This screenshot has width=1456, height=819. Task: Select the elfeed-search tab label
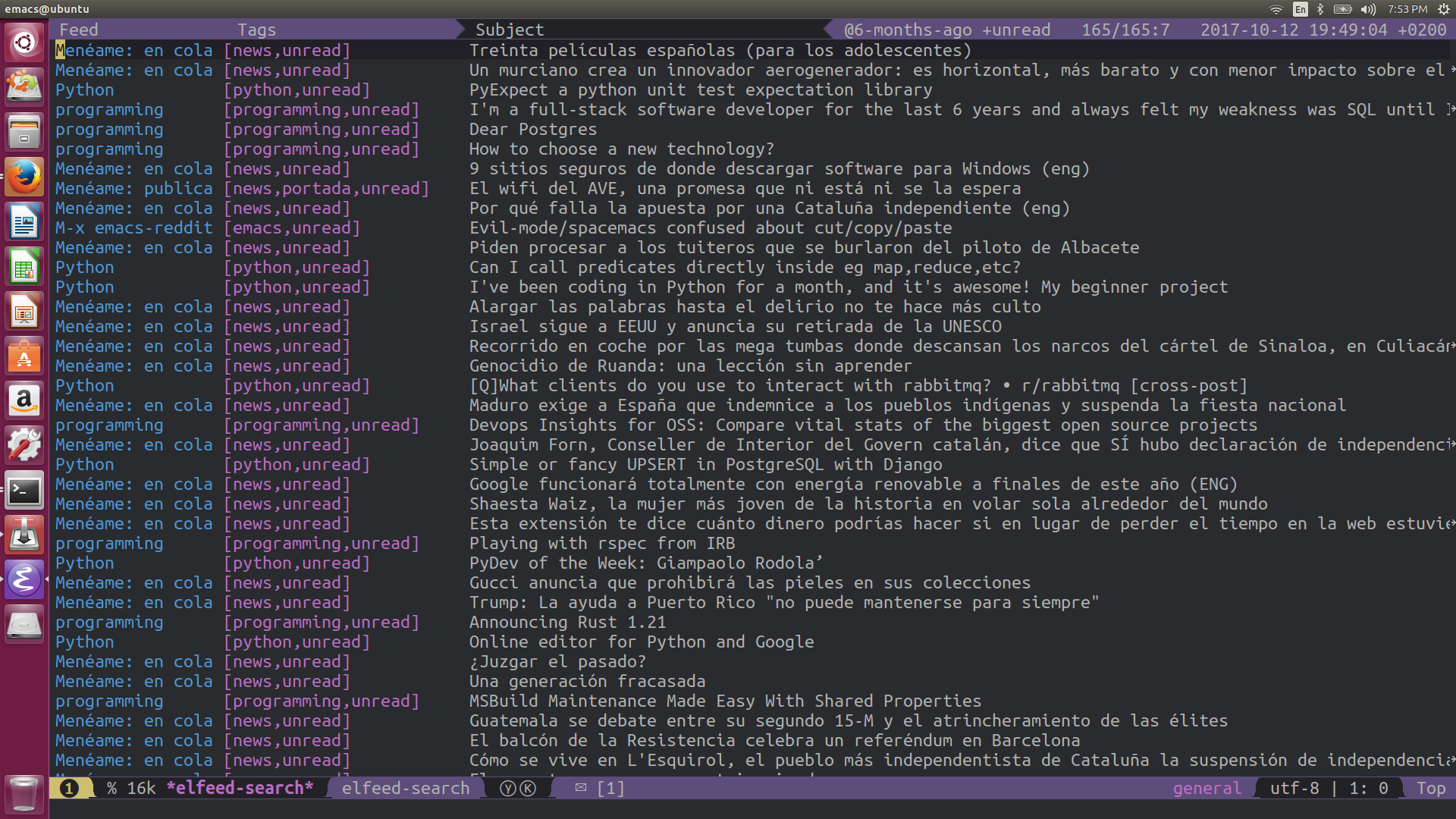click(403, 788)
